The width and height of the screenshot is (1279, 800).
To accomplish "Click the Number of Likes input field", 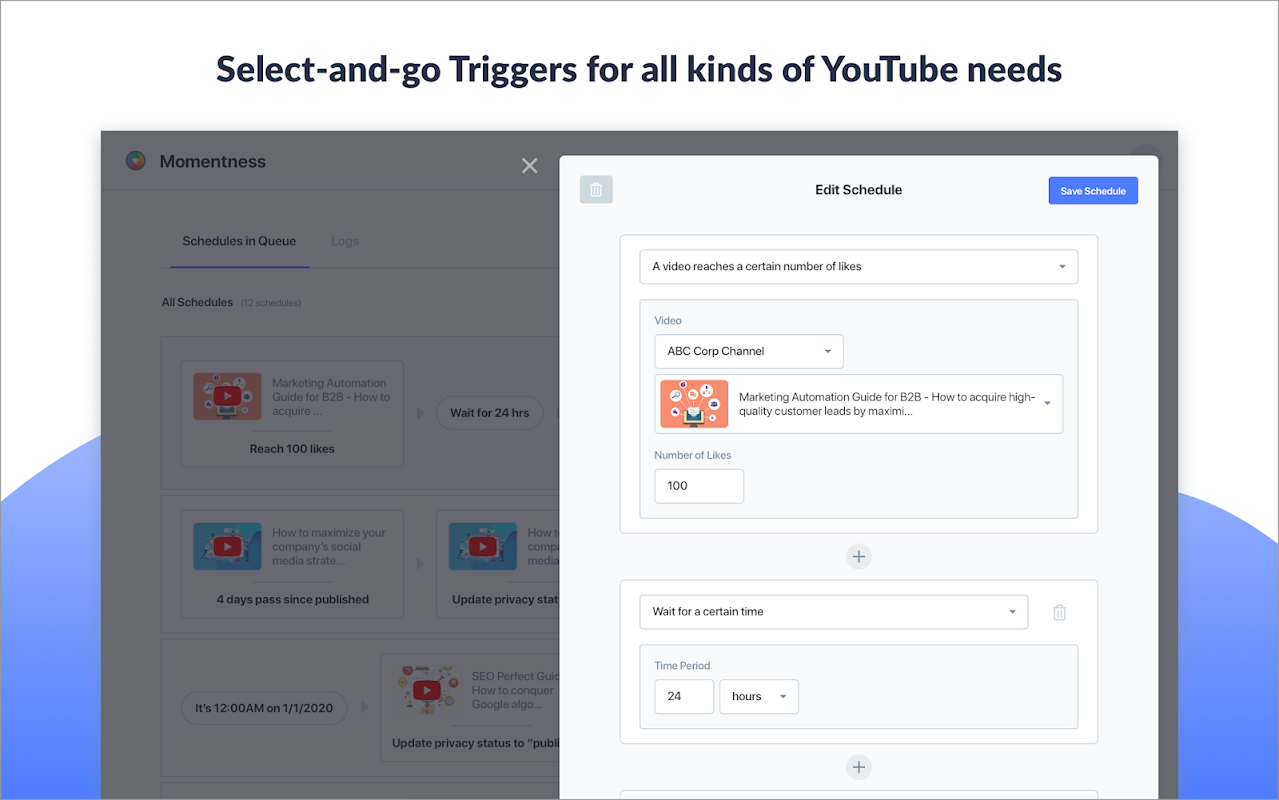I will pos(699,486).
